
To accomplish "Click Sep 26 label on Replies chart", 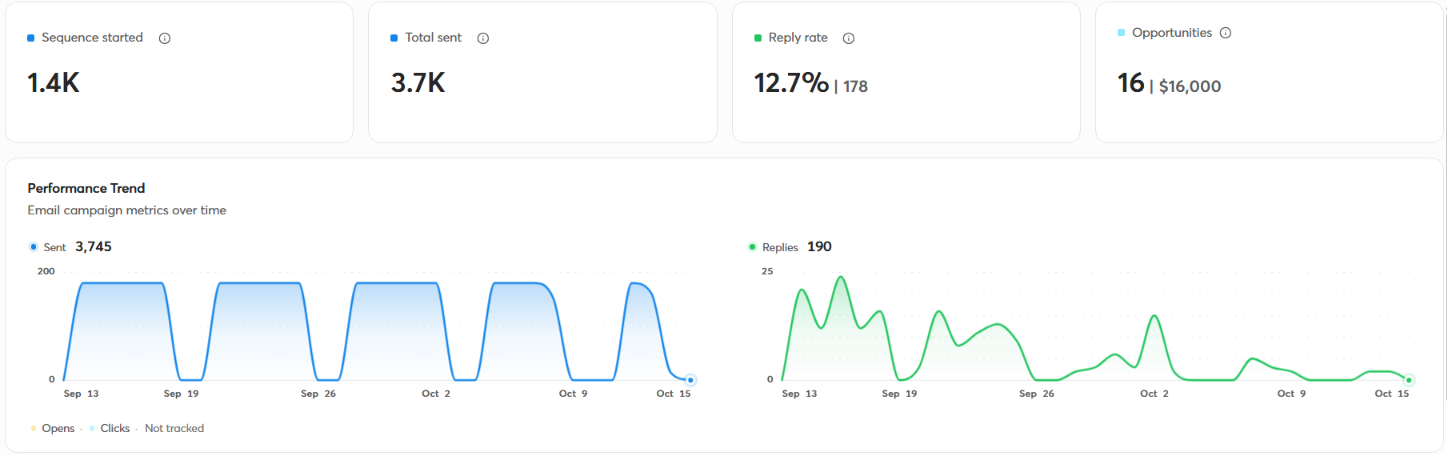I will point(1036,394).
